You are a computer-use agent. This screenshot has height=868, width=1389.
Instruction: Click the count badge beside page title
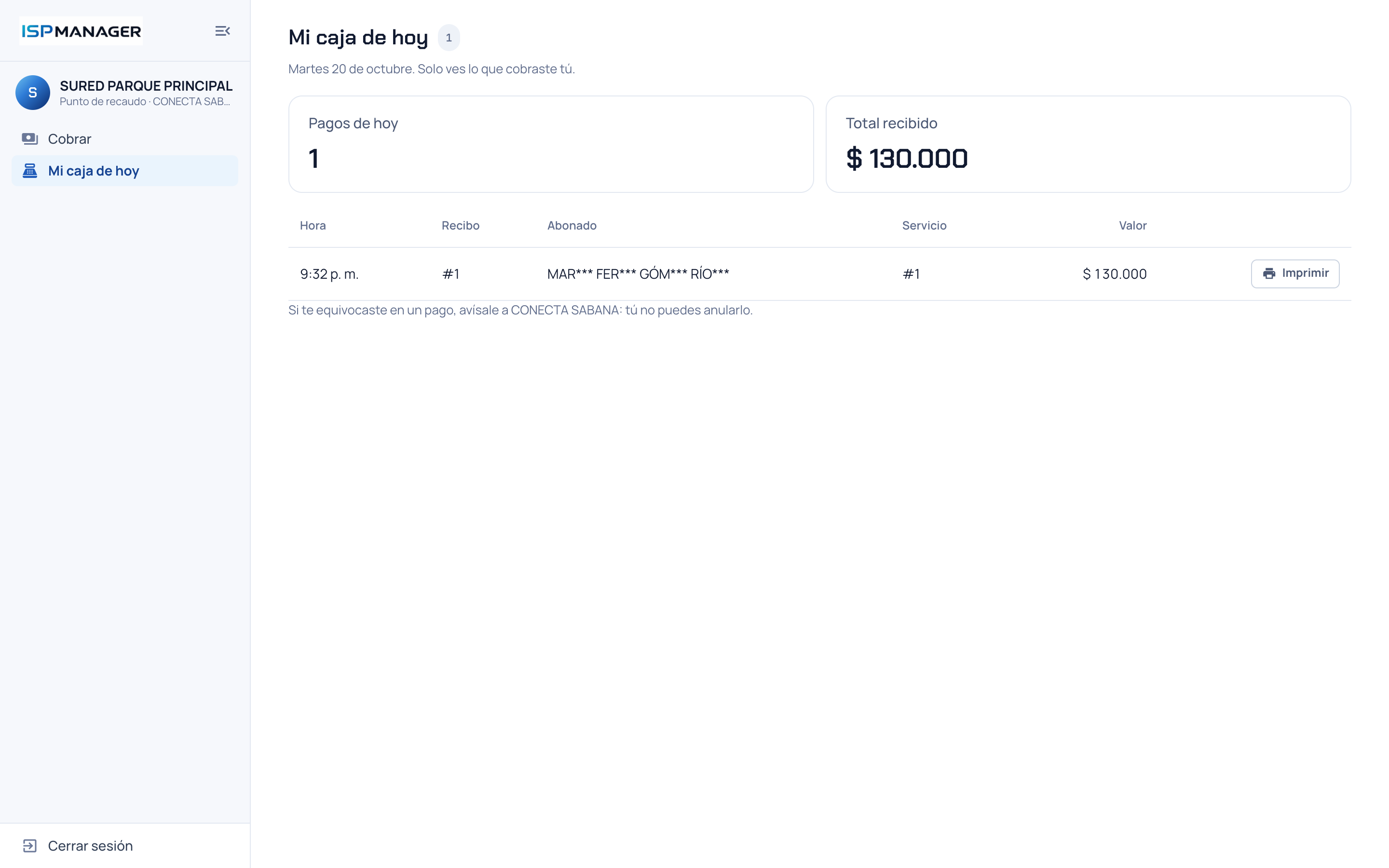tap(449, 38)
